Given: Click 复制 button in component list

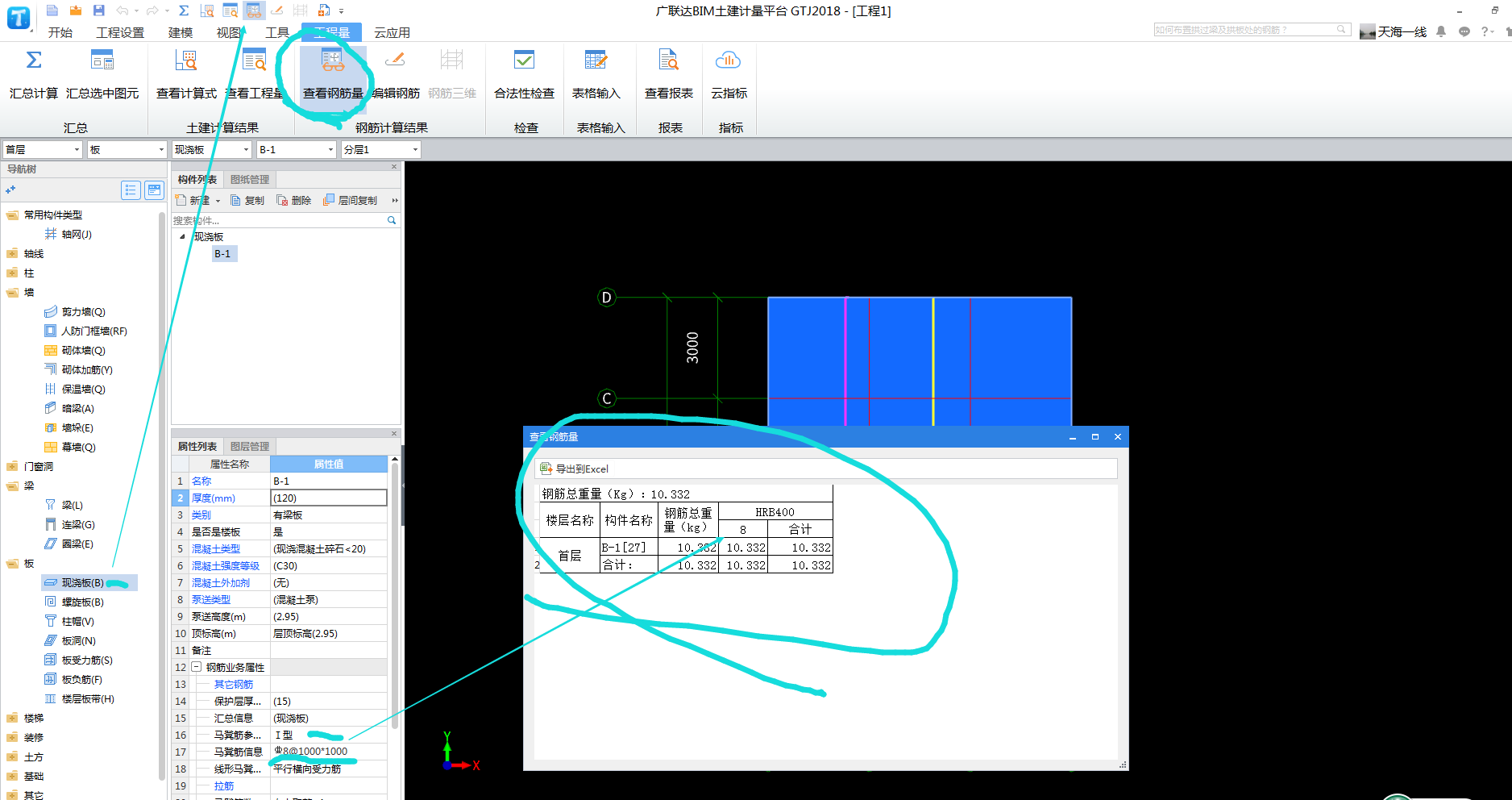Looking at the screenshot, I should point(247,201).
